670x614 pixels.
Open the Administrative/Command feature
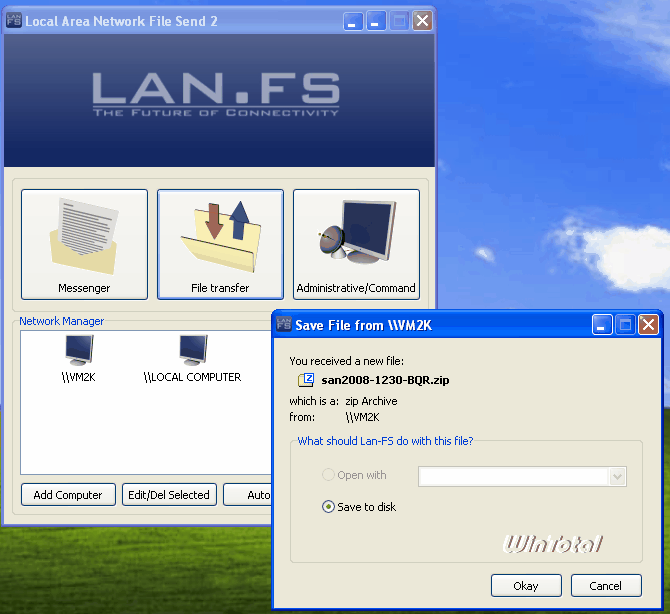pyautogui.click(x=356, y=244)
